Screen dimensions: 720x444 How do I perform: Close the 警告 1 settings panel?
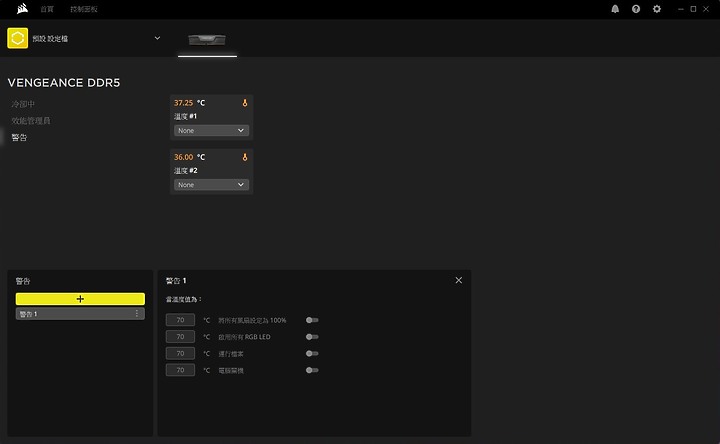coord(459,280)
